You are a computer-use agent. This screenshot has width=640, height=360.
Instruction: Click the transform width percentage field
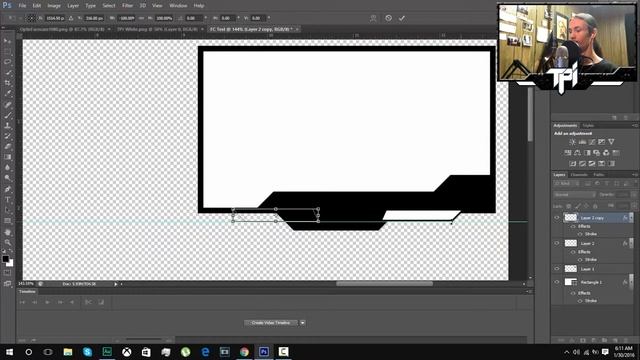[x=126, y=18]
